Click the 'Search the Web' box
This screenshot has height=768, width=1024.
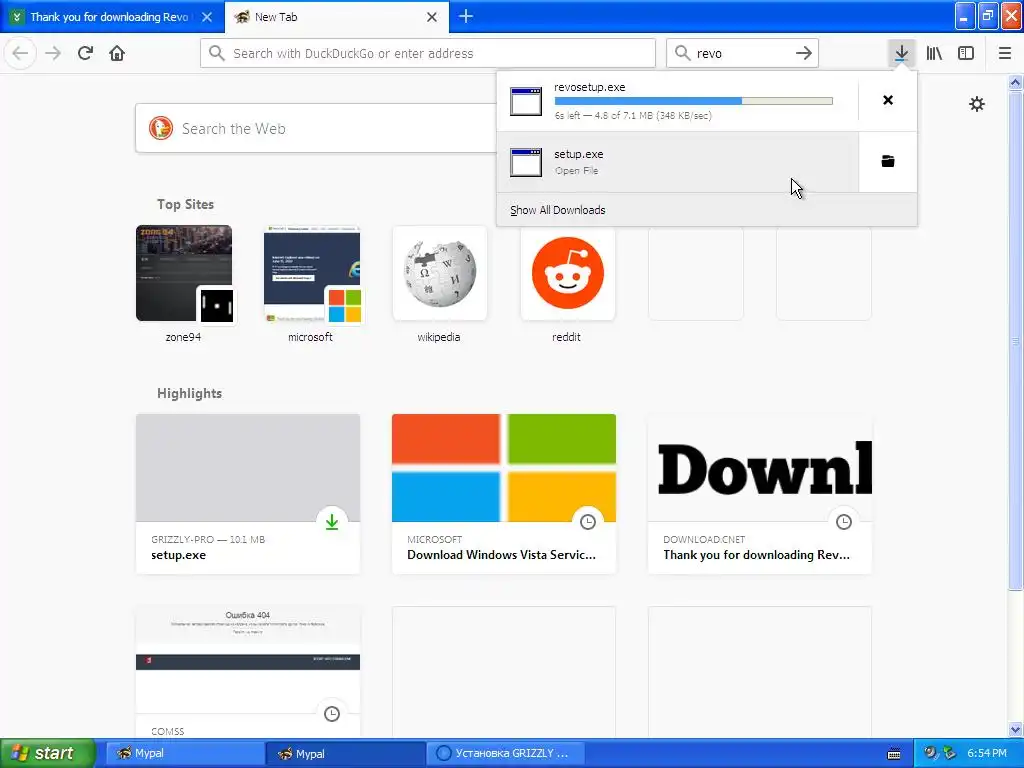coord(316,128)
